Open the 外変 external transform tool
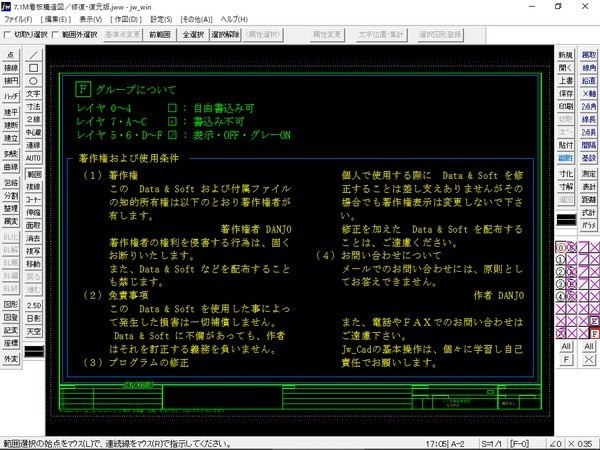This screenshot has height=450, width=600. pyautogui.click(x=11, y=359)
